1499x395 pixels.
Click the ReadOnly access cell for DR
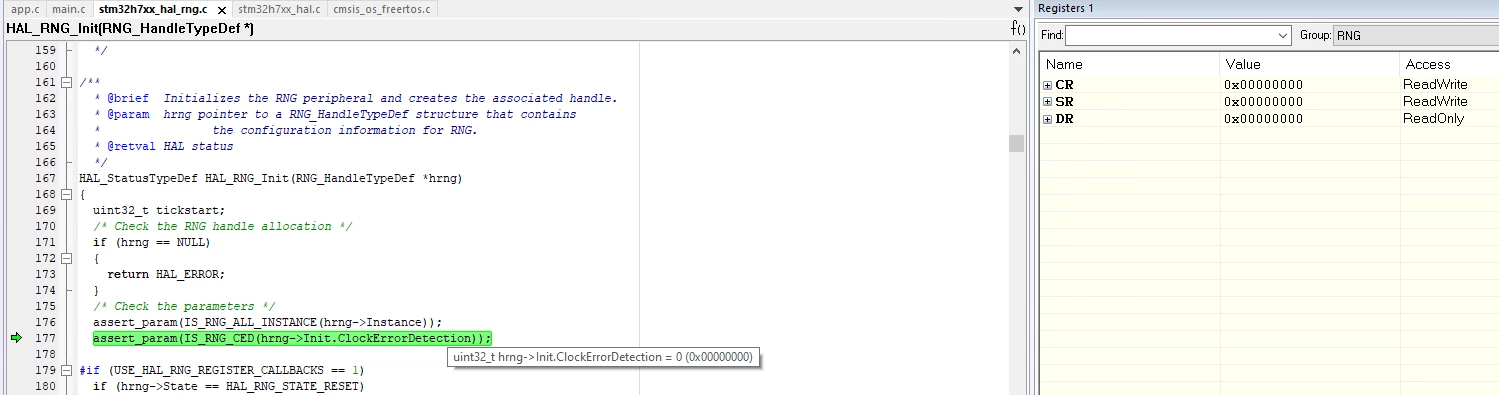(x=1433, y=119)
